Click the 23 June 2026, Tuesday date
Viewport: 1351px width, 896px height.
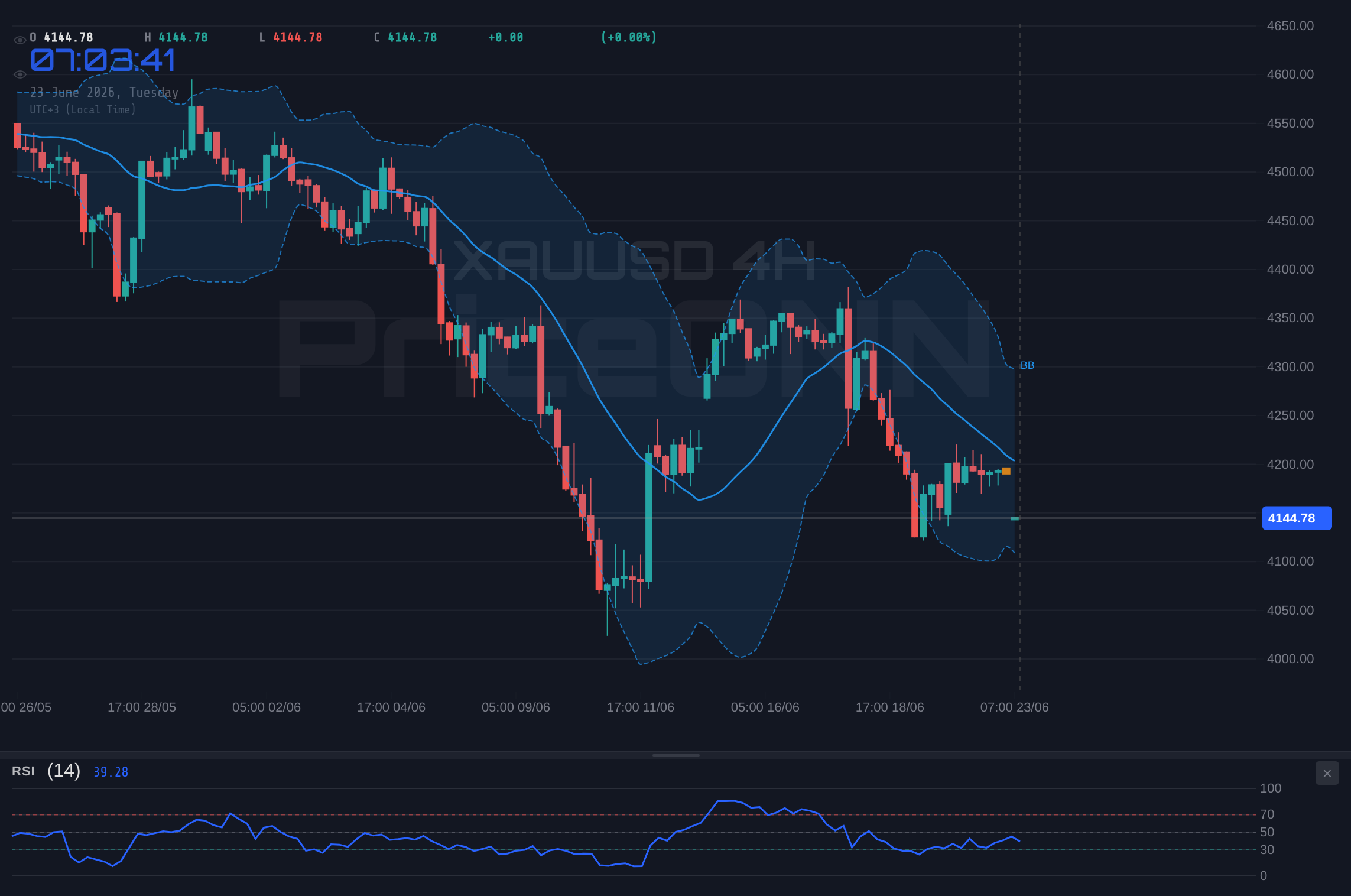(x=104, y=92)
